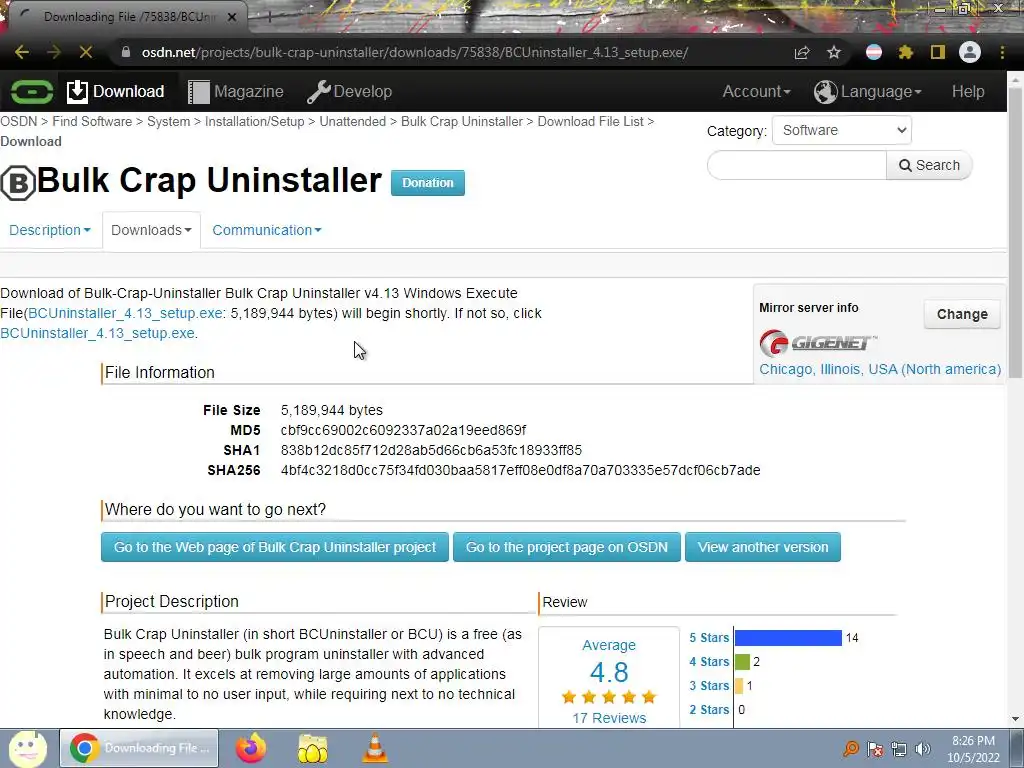Image resolution: width=1024 pixels, height=768 pixels.
Task: Click the Chicago, Illinois, USA mirror link
Action: [880, 369]
